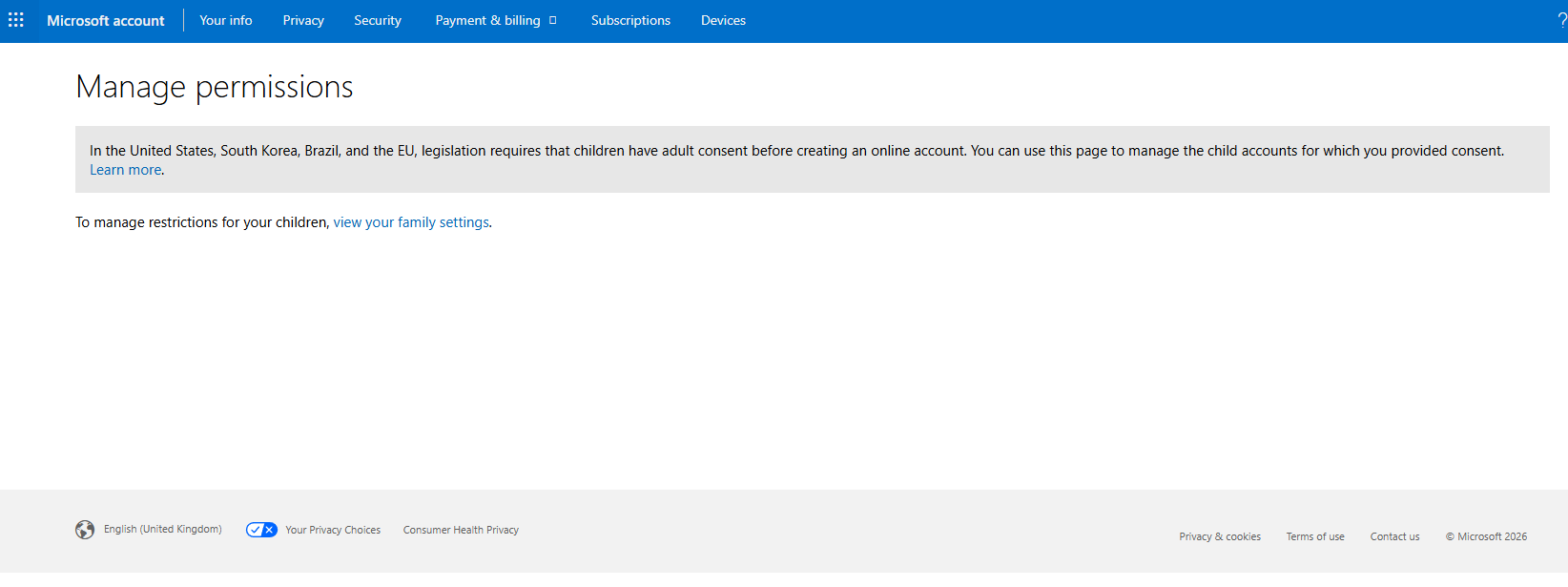Expand the Payment & billing menu

496,20
